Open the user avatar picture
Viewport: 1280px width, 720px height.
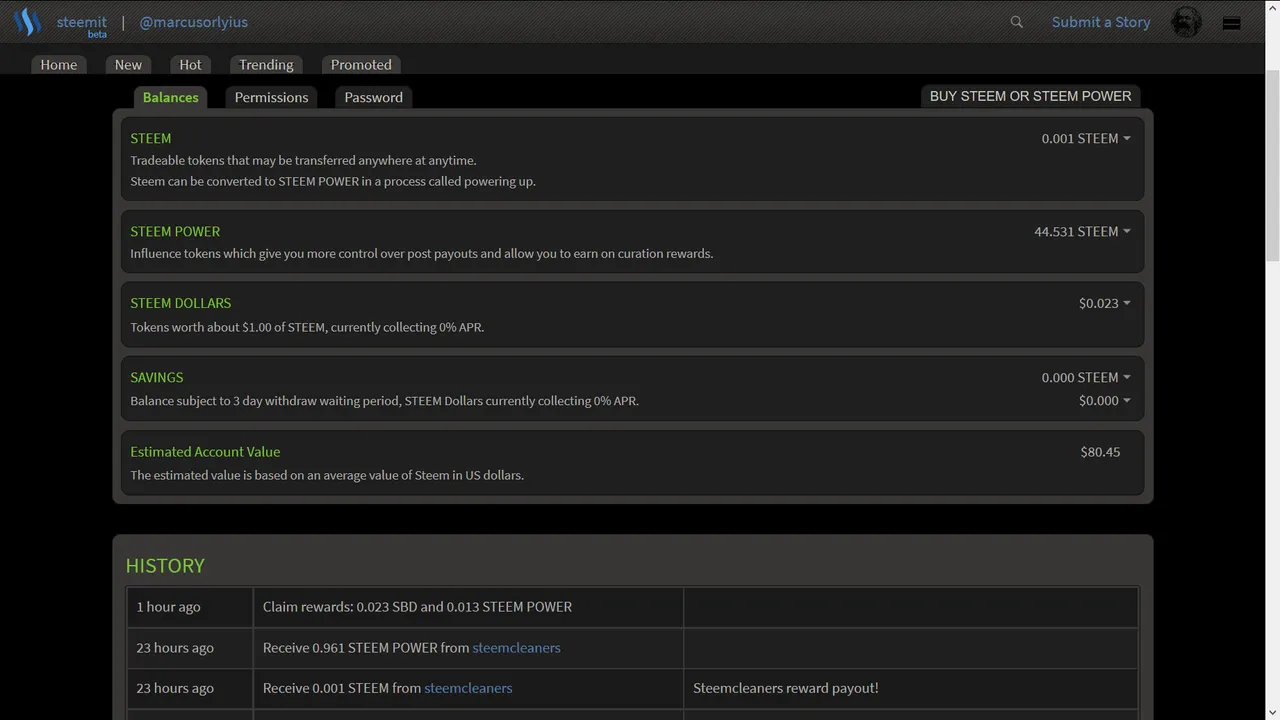[1186, 22]
